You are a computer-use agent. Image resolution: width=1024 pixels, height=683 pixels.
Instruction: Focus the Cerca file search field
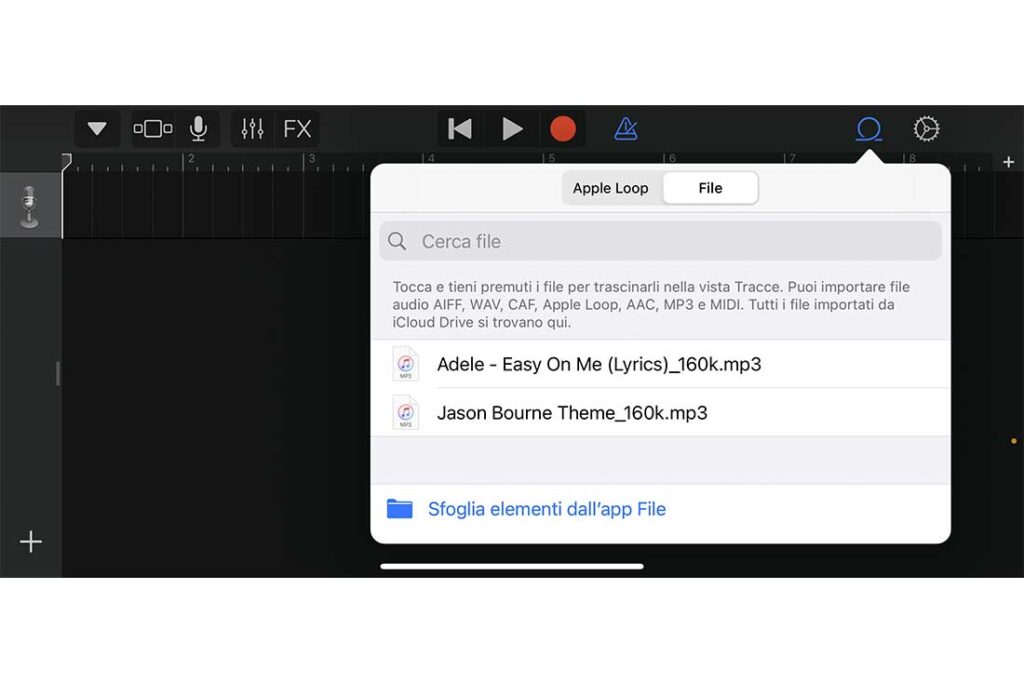[660, 242]
